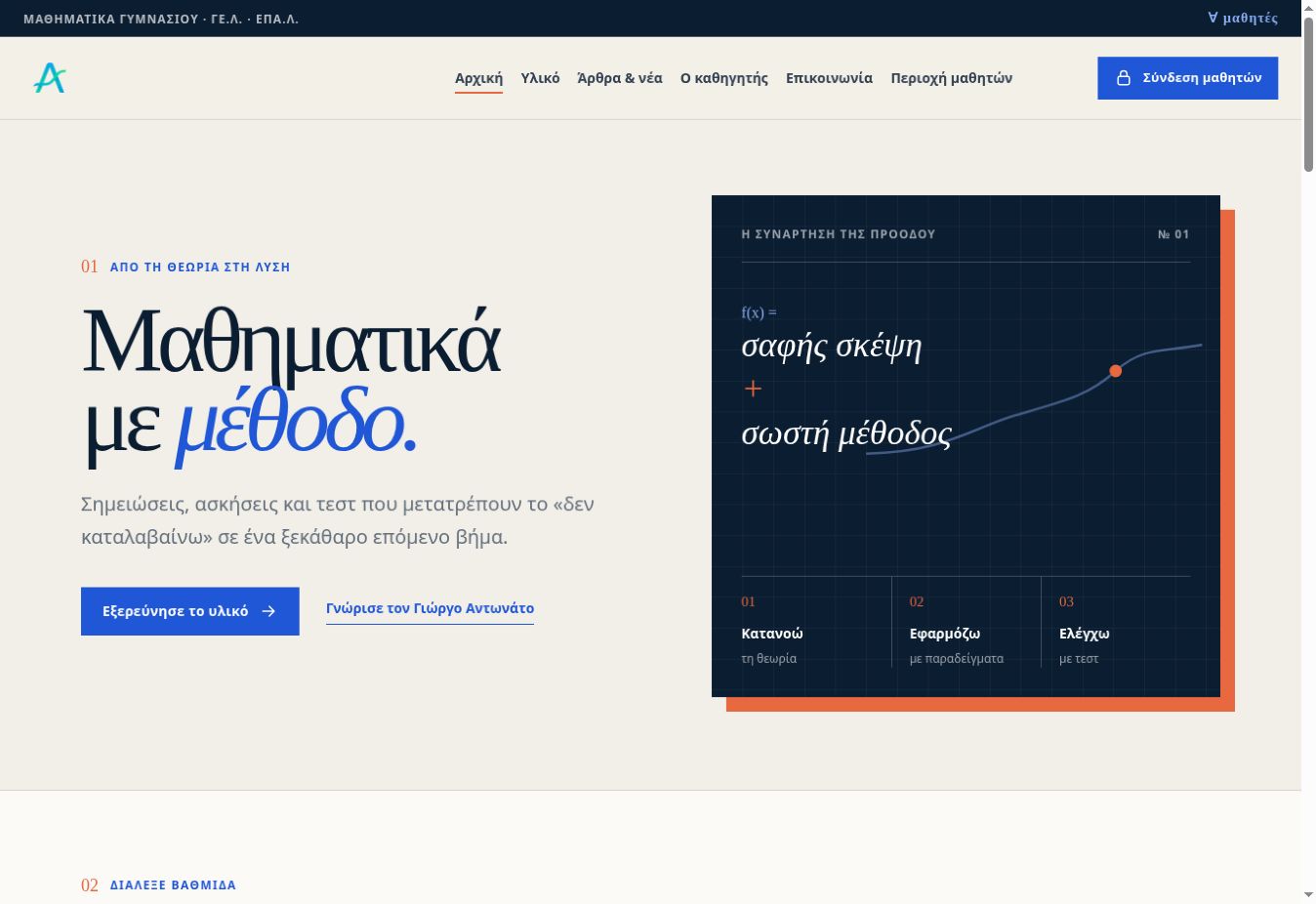Click the arrow icon in Εξερεύνησε το υλικό
The image size is (1316, 904).
268,611
